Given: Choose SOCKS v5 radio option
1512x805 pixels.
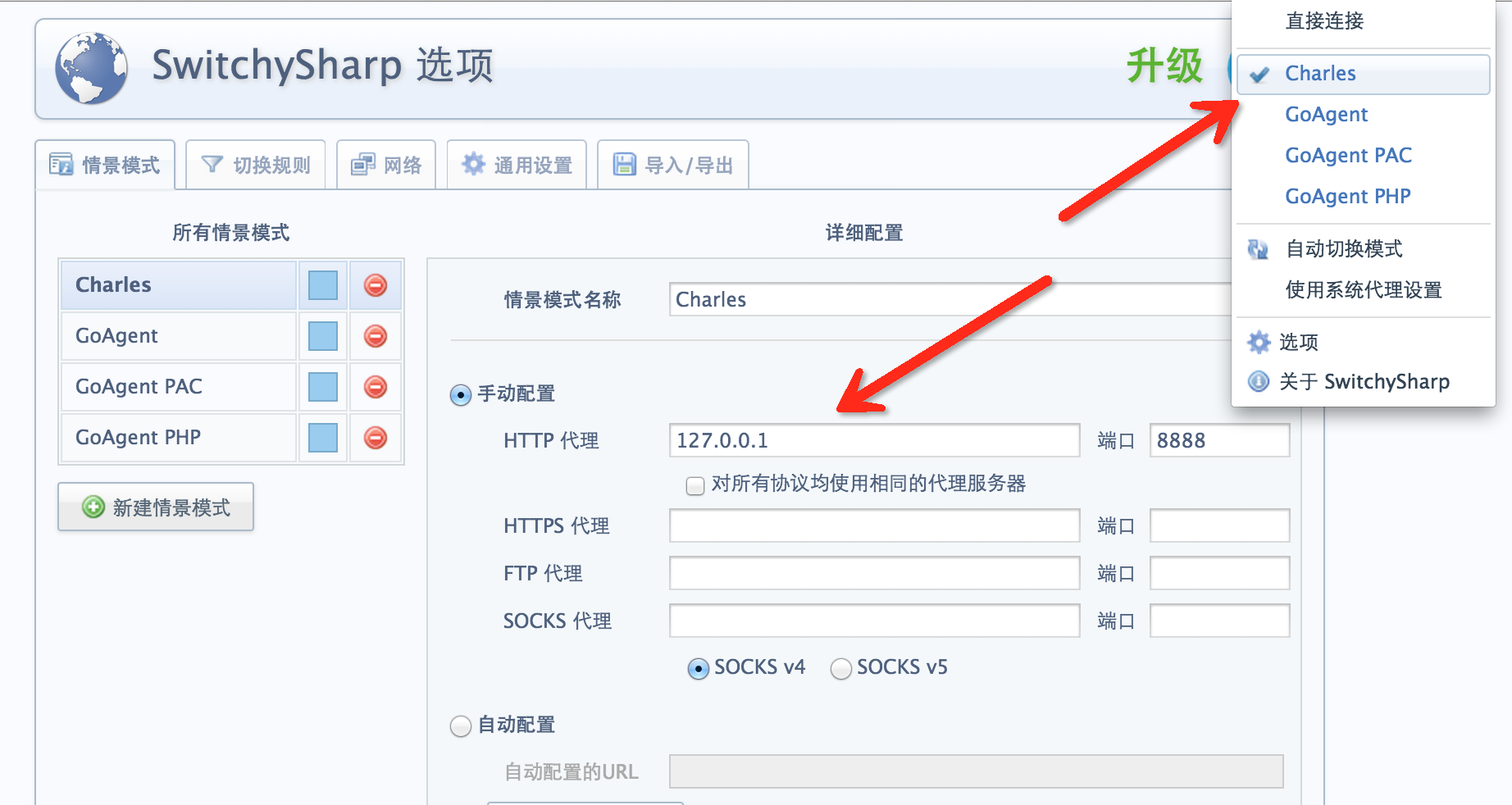Looking at the screenshot, I should click(x=841, y=669).
